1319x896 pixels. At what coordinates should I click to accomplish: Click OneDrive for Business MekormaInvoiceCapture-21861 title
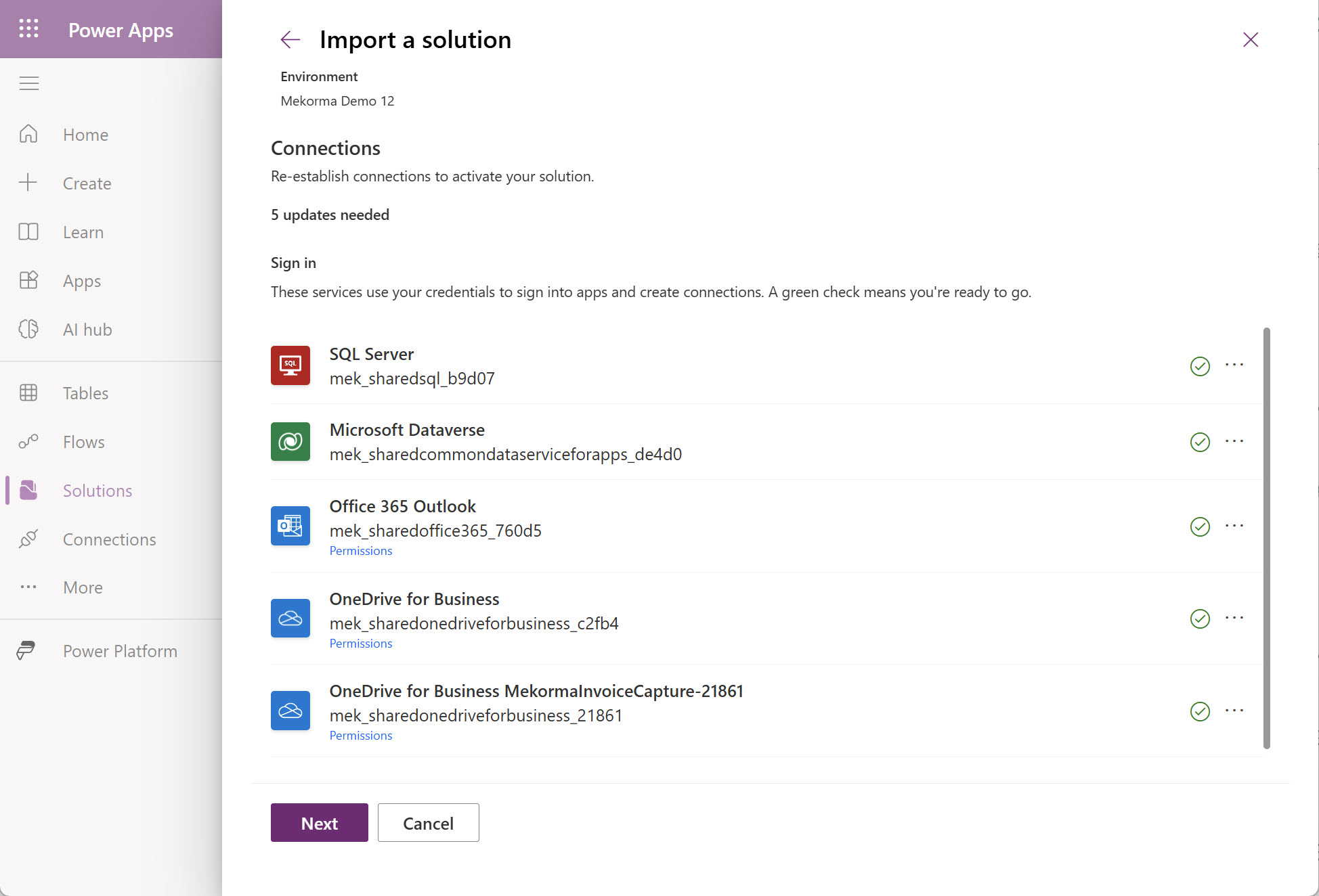[536, 691]
